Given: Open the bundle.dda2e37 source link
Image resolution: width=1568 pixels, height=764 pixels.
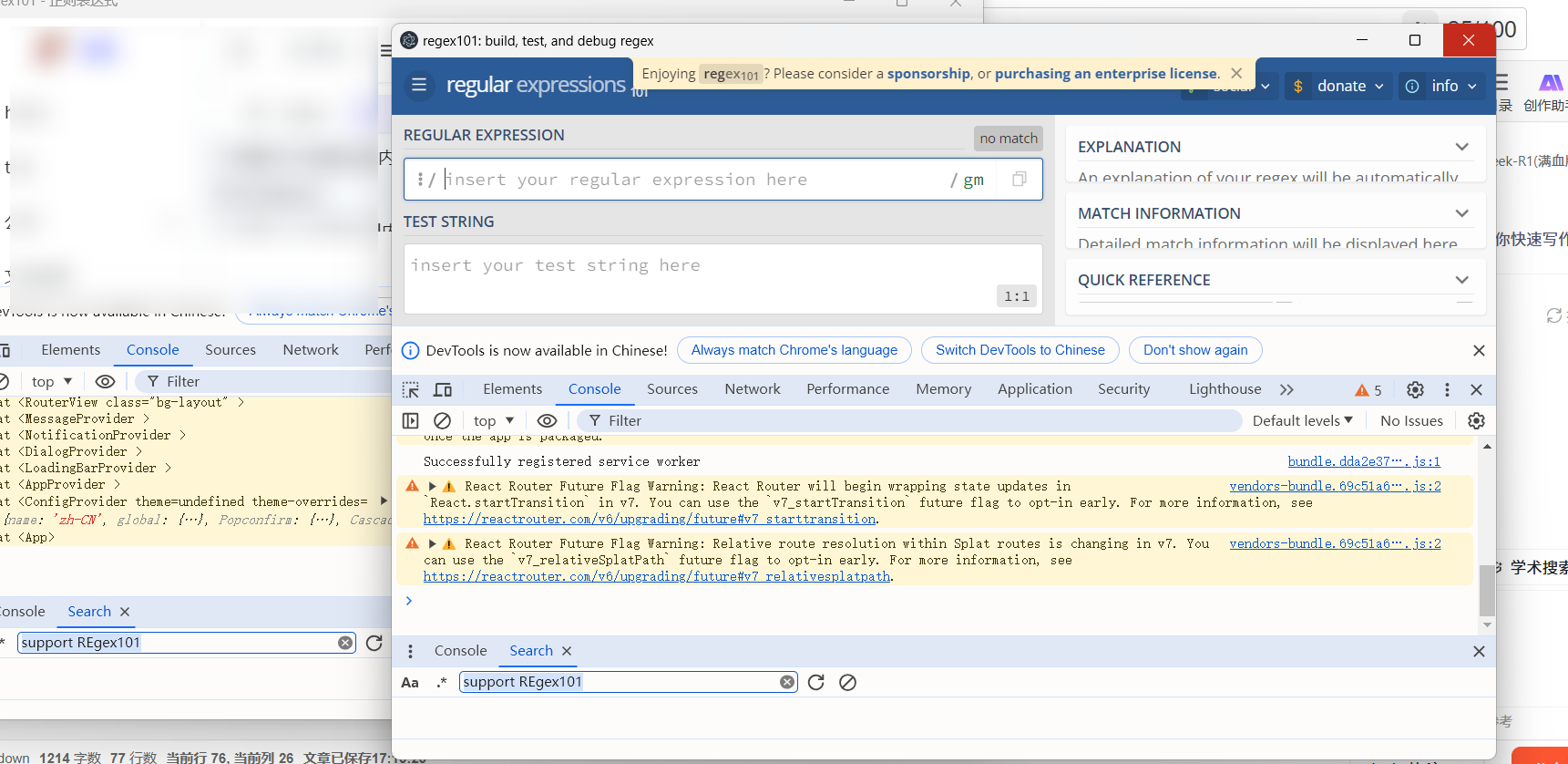Looking at the screenshot, I should point(1364,462).
